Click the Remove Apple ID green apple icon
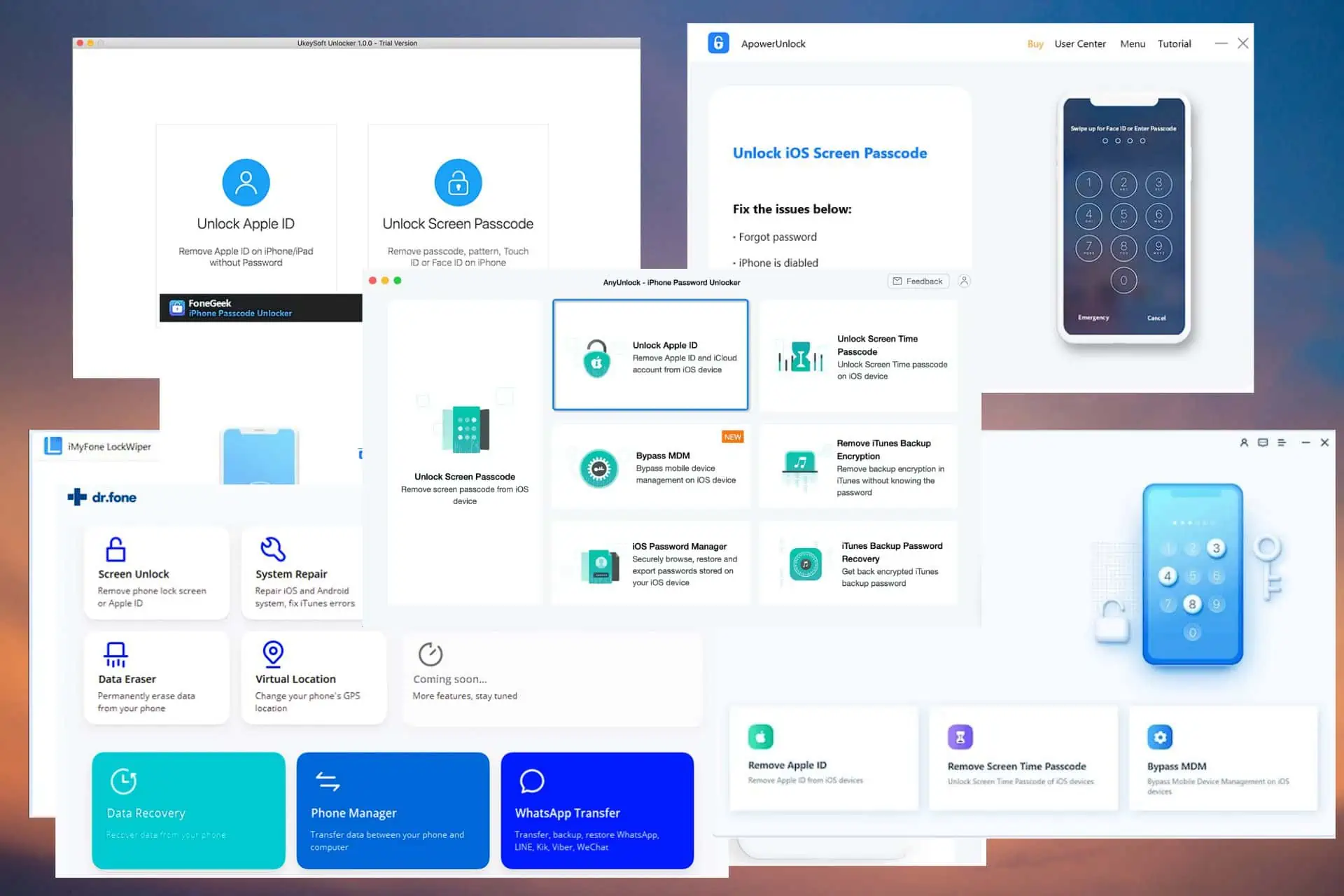The image size is (1344, 896). click(x=760, y=736)
